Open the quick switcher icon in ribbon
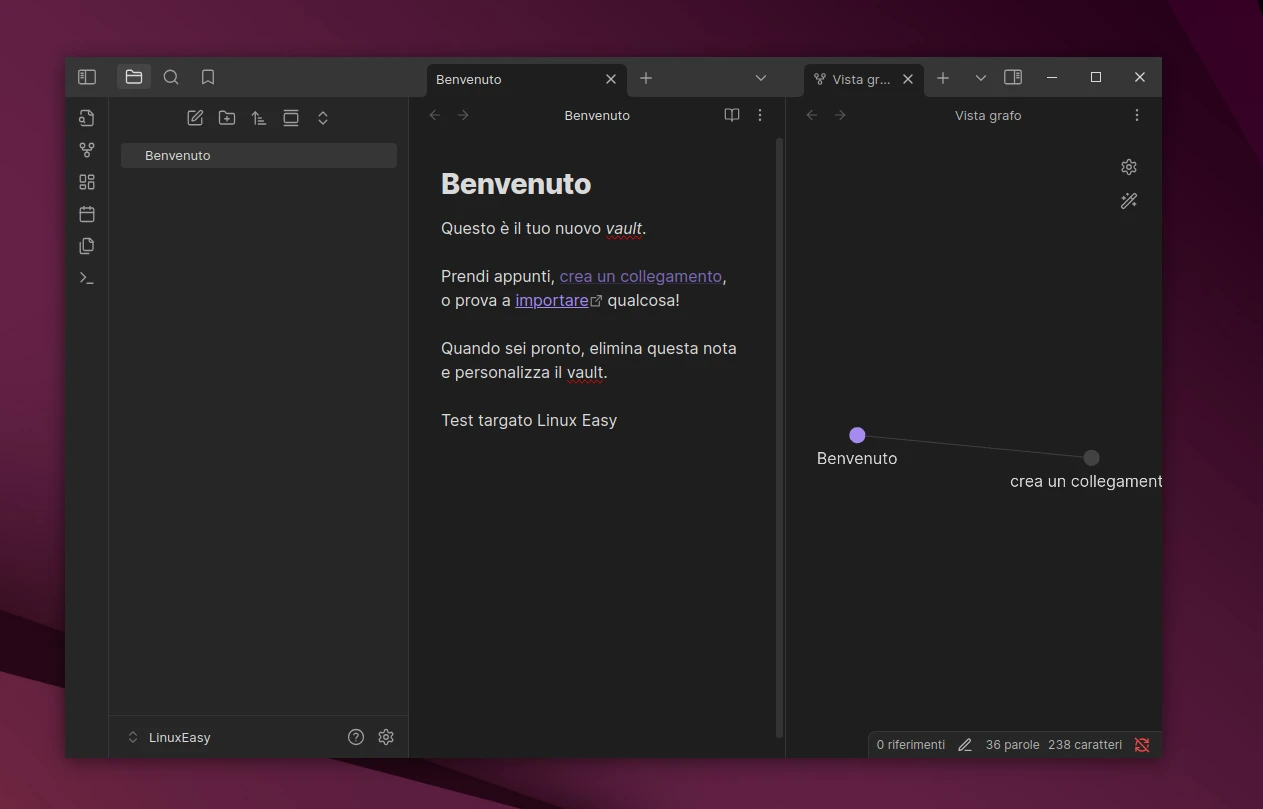Image resolution: width=1263 pixels, height=809 pixels. pyautogui.click(x=87, y=118)
